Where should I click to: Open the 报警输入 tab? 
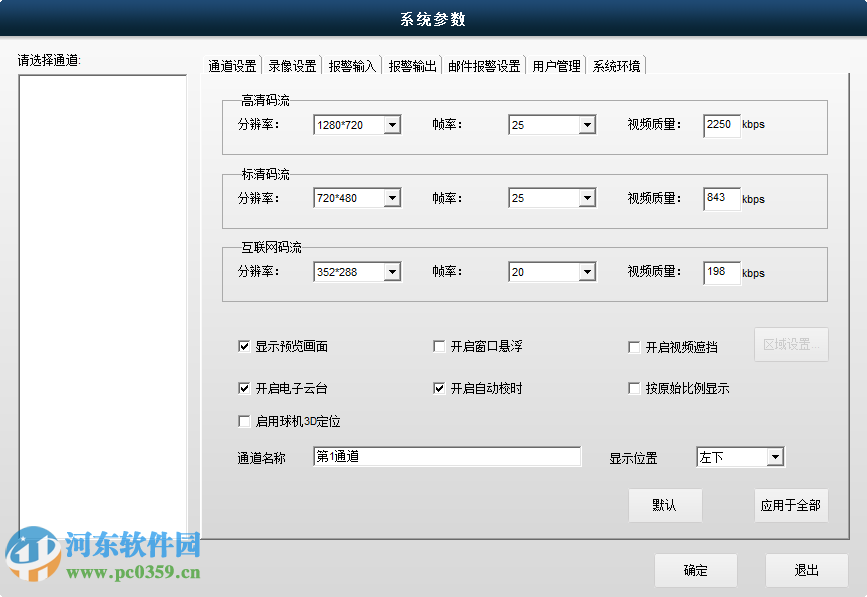tap(352, 64)
